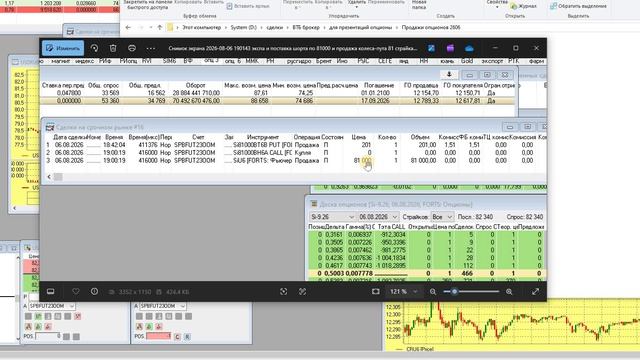640x360 pixels.
Task: Click the 'Погашение' column header
Action: coord(379,85)
